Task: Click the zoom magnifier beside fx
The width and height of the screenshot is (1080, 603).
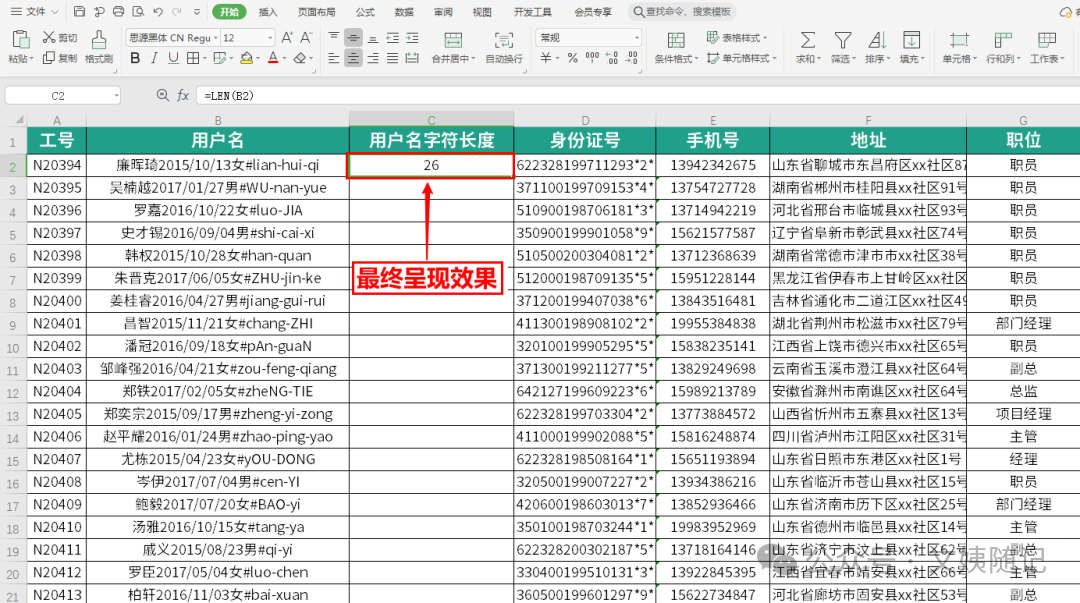Action: [x=163, y=95]
